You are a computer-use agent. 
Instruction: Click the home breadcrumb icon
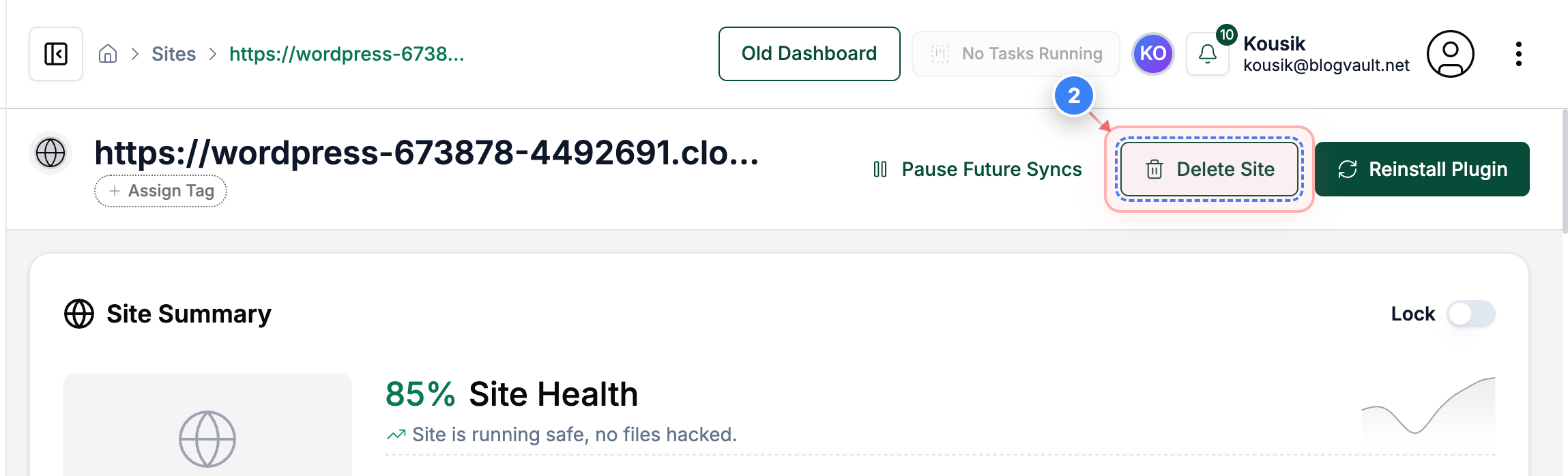coord(108,53)
